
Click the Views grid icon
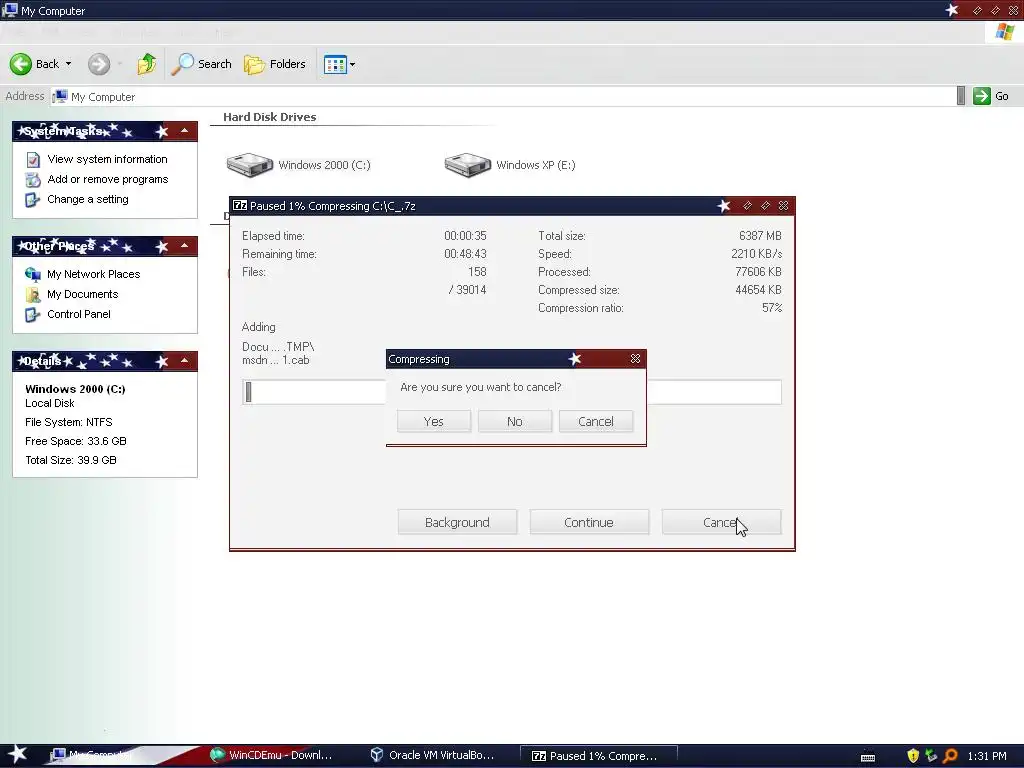335,64
